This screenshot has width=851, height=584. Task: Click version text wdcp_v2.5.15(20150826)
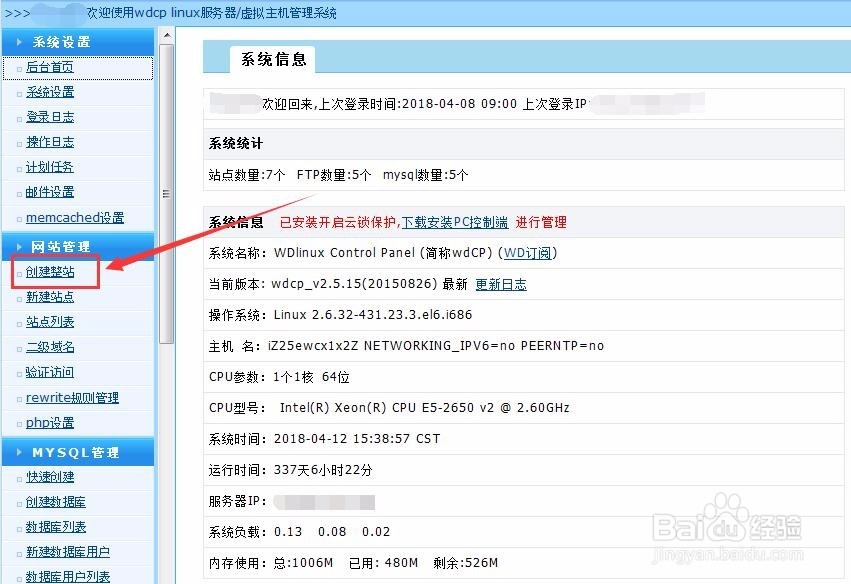point(354,284)
